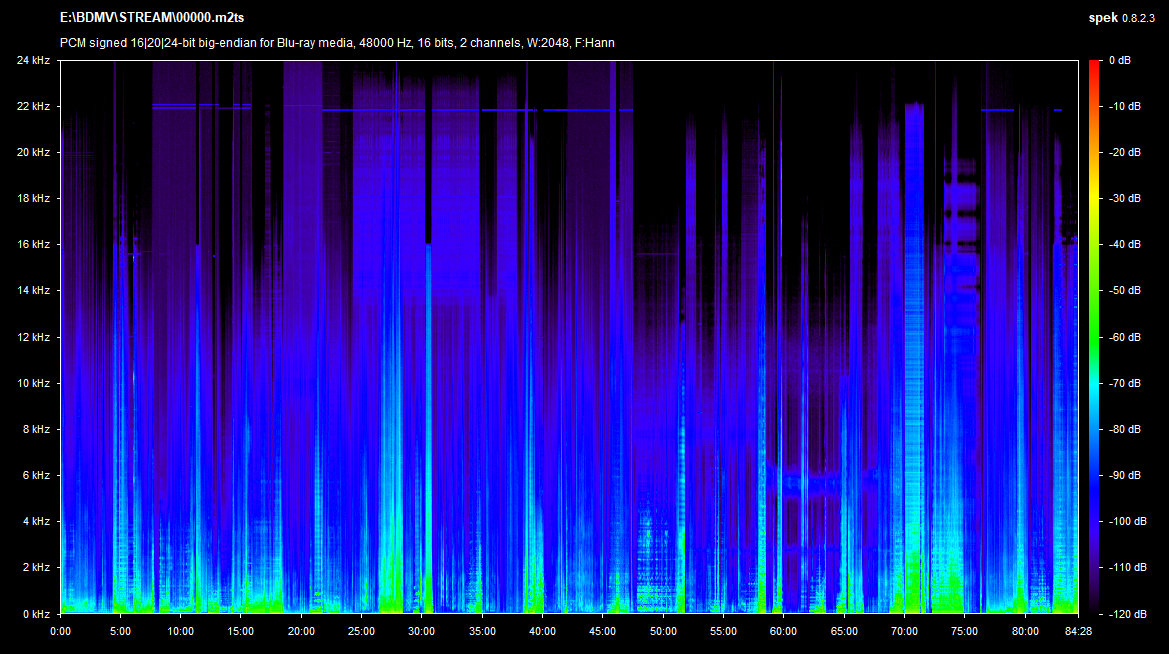Viewport: 1169px width, 654px height.
Task: Click the 0:00 time axis marker
Action: tap(60, 631)
